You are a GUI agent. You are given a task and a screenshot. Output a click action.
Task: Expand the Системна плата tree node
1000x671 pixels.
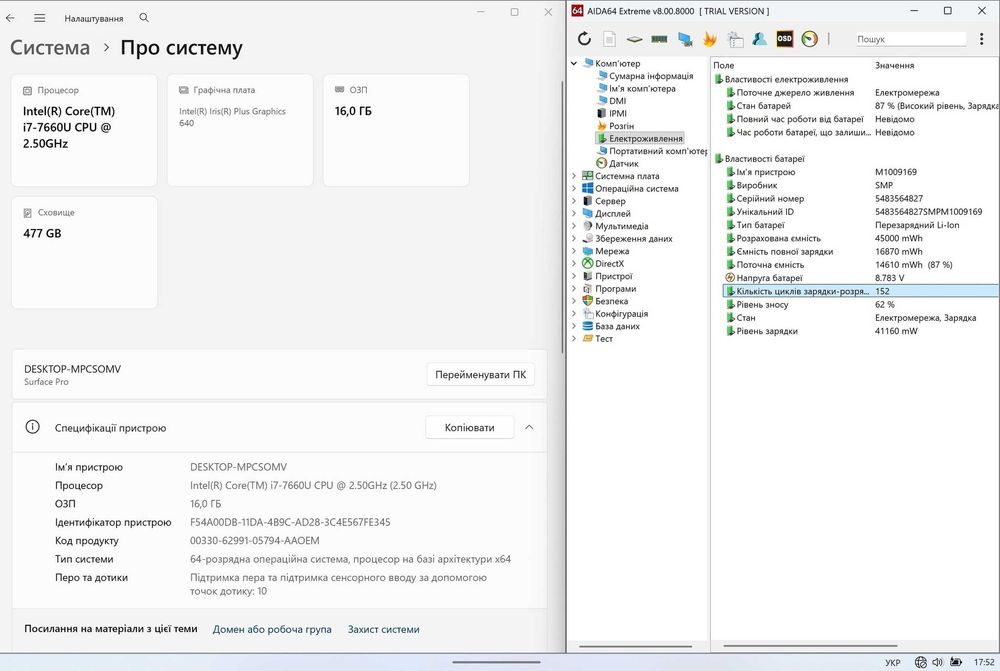[x=574, y=176]
